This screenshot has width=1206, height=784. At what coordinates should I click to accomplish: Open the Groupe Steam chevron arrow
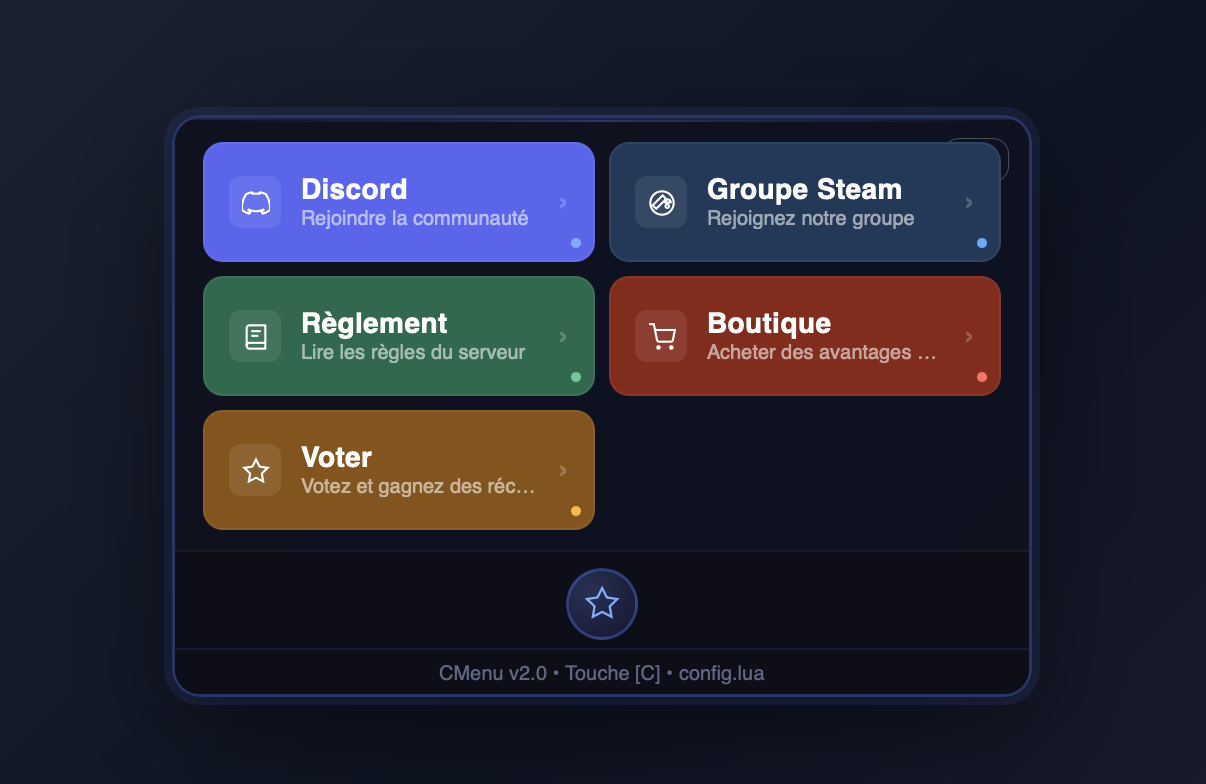pyautogui.click(x=969, y=203)
